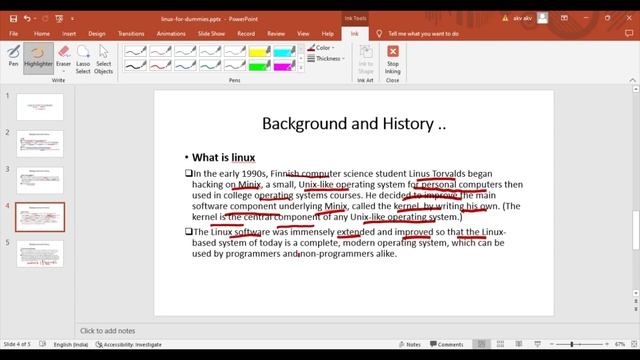Toggle Comments pane from the status bar
640x360 pixels.
coord(447,344)
